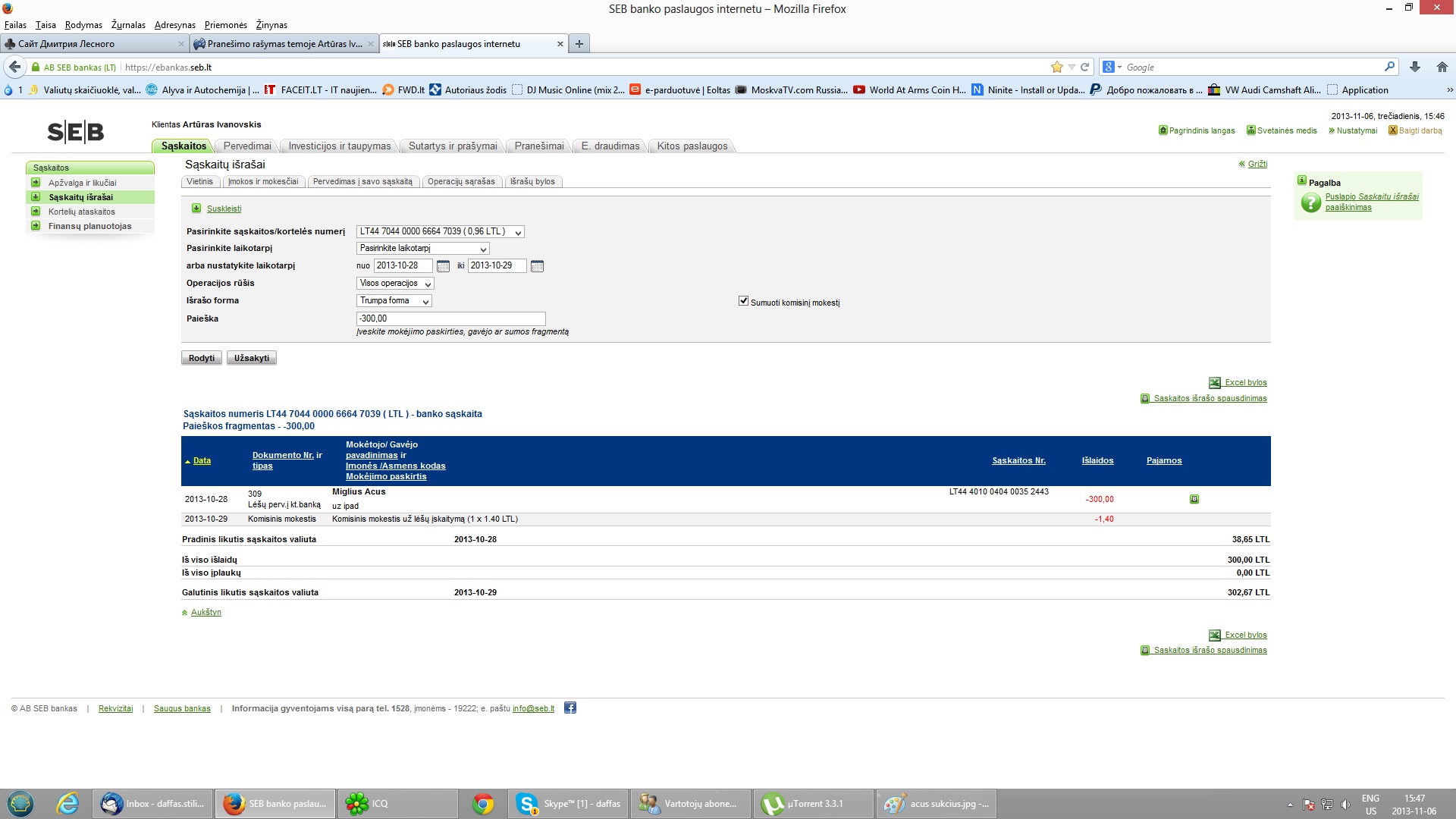Open µTorrent 3.3.1 from the taskbar
Screen dimensions: 1456x819
point(814,804)
